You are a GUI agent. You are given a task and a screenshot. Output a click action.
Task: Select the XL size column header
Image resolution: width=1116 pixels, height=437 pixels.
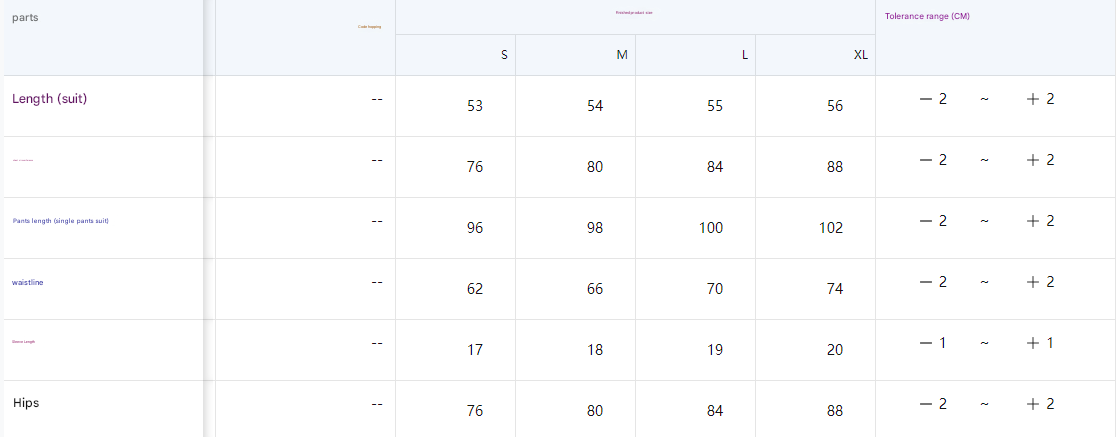pos(860,55)
